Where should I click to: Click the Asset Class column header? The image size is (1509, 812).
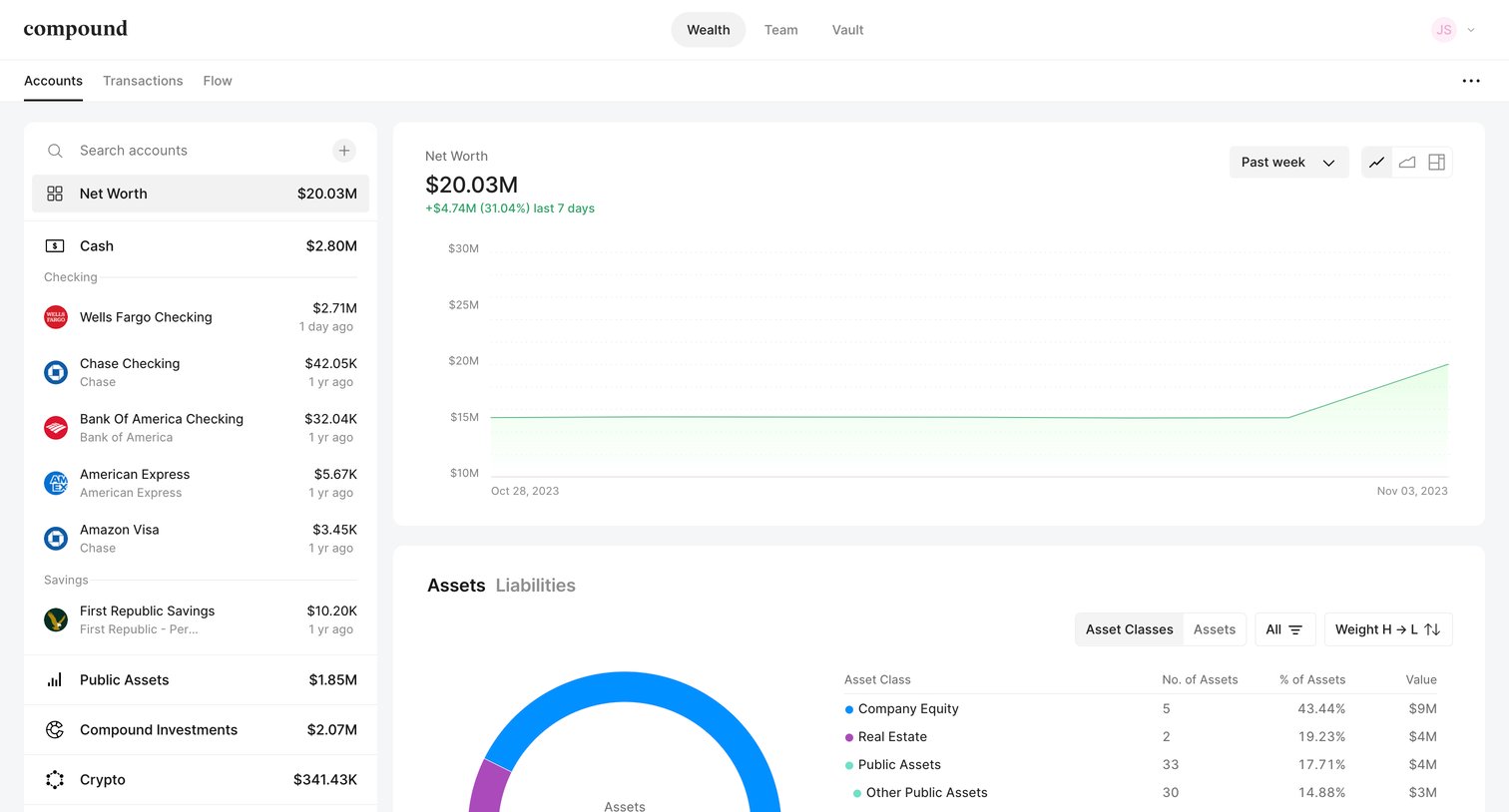tap(877, 680)
